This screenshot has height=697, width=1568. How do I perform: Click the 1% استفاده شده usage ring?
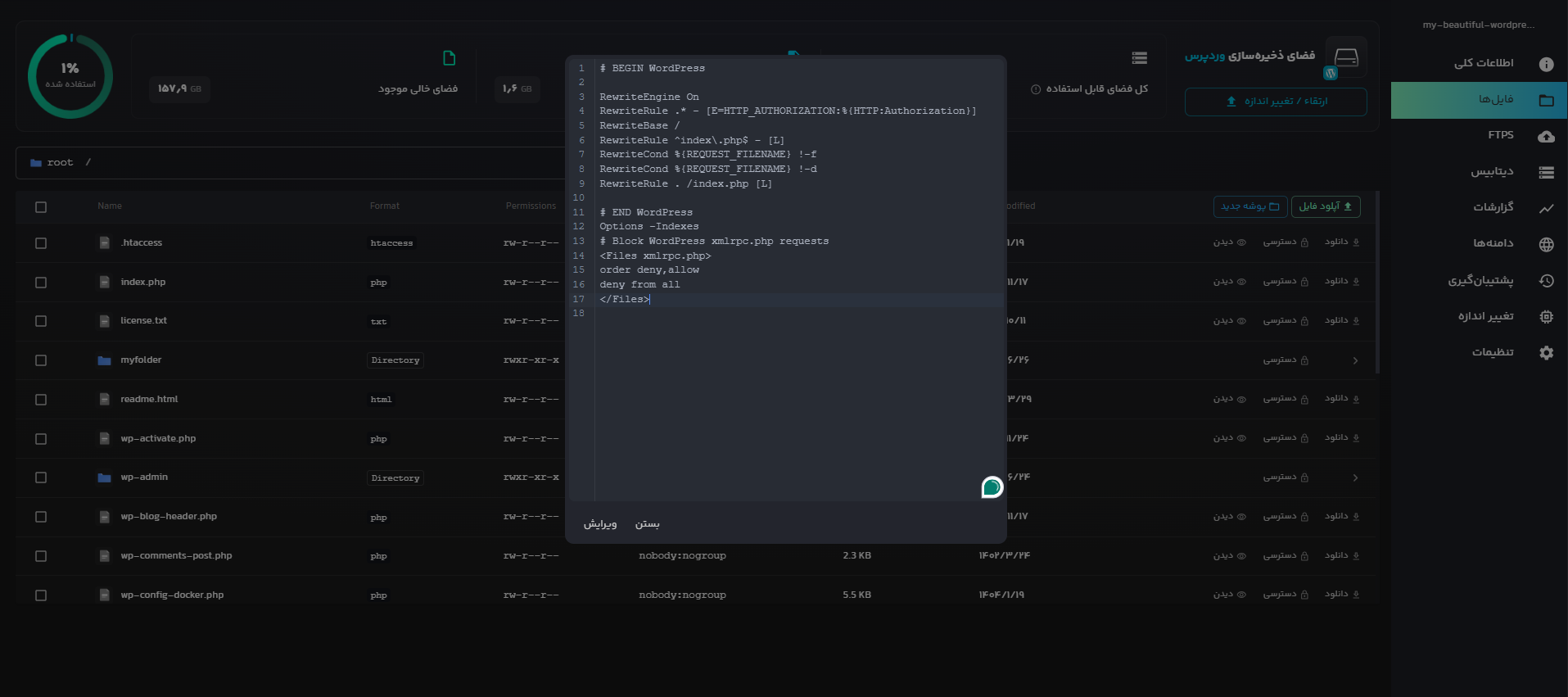pyautogui.click(x=70, y=76)
